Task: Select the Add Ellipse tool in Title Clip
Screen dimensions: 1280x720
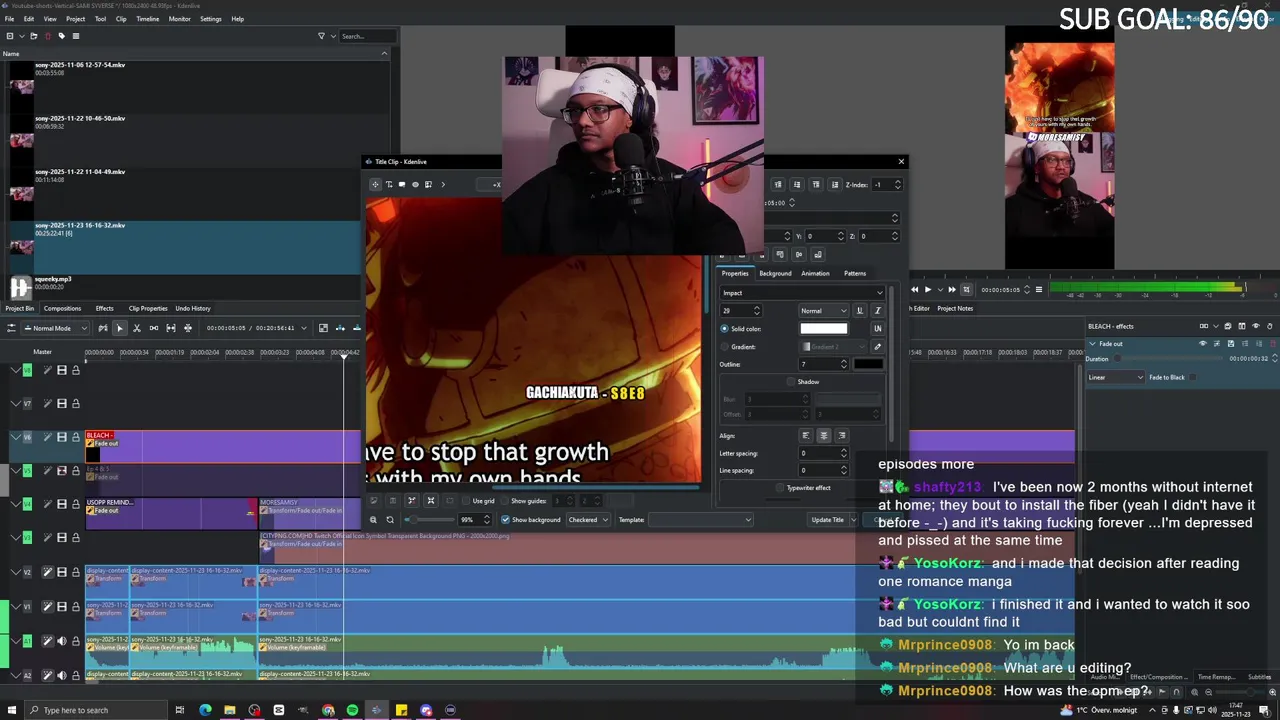Action: [x=415, y=184]
